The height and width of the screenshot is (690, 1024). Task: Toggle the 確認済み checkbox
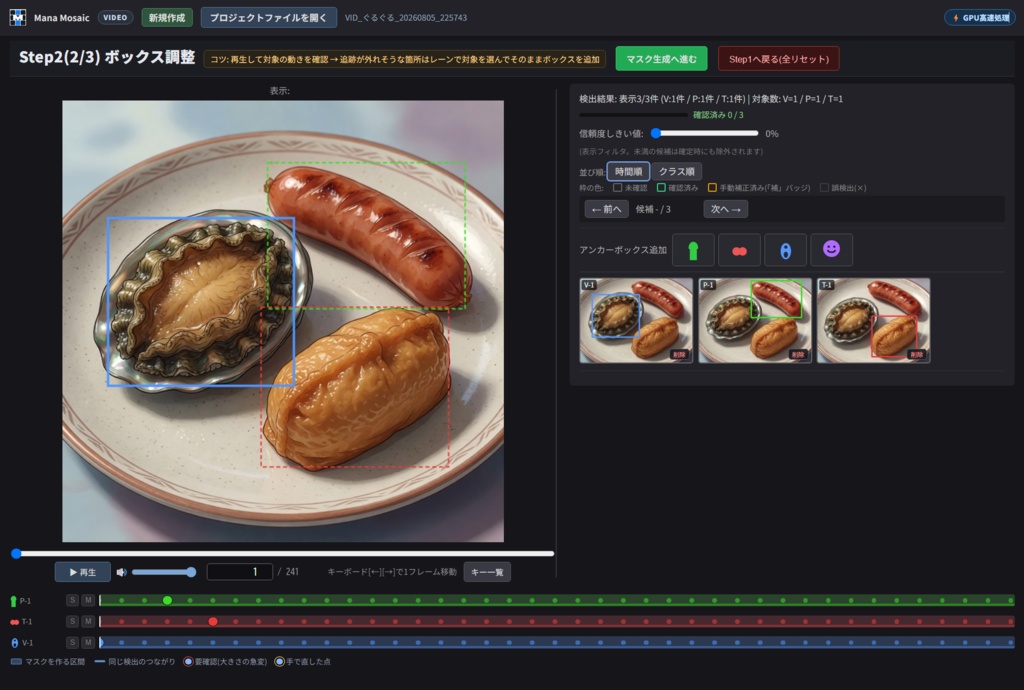tap(661, 187)
